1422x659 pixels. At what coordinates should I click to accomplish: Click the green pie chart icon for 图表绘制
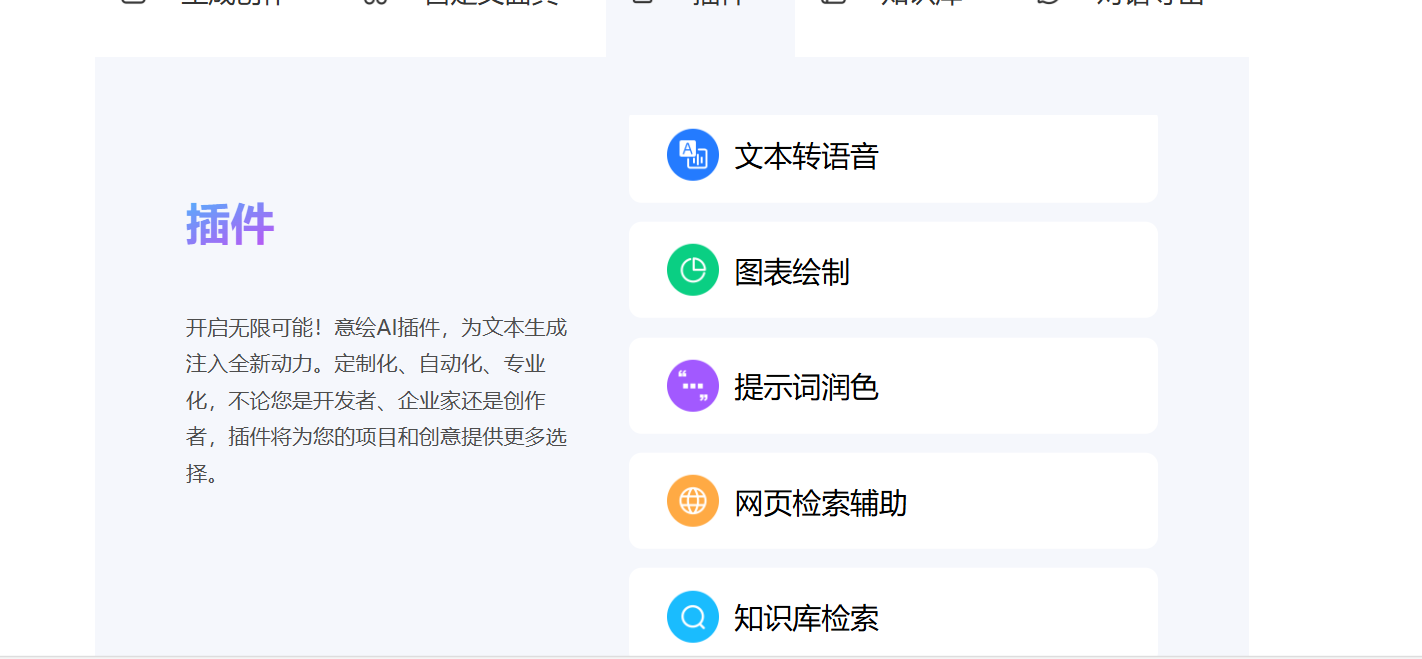pos(692,270)
